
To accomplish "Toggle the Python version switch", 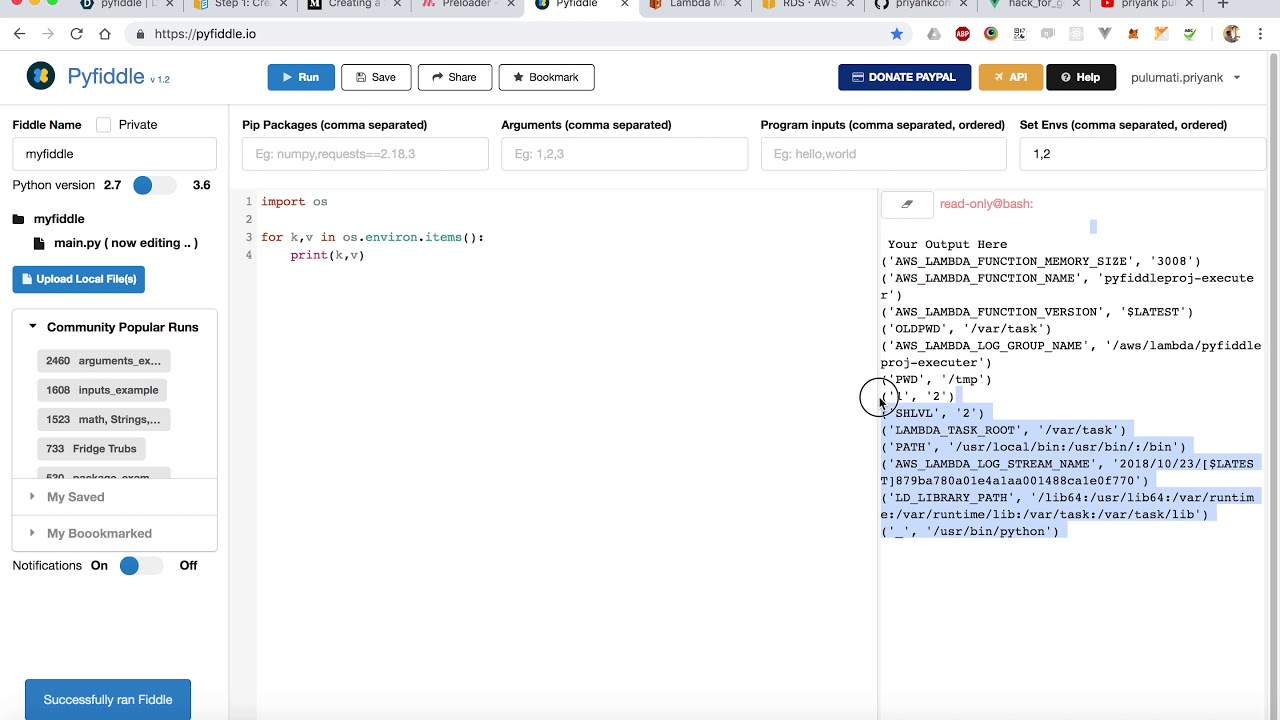I will pyautogui.click(x=154, y=185).
